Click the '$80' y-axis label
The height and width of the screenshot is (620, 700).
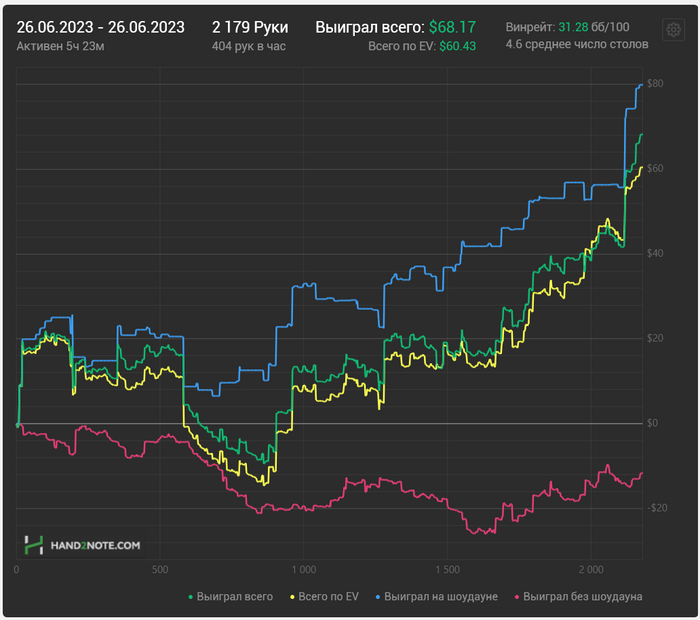(655, 83)
